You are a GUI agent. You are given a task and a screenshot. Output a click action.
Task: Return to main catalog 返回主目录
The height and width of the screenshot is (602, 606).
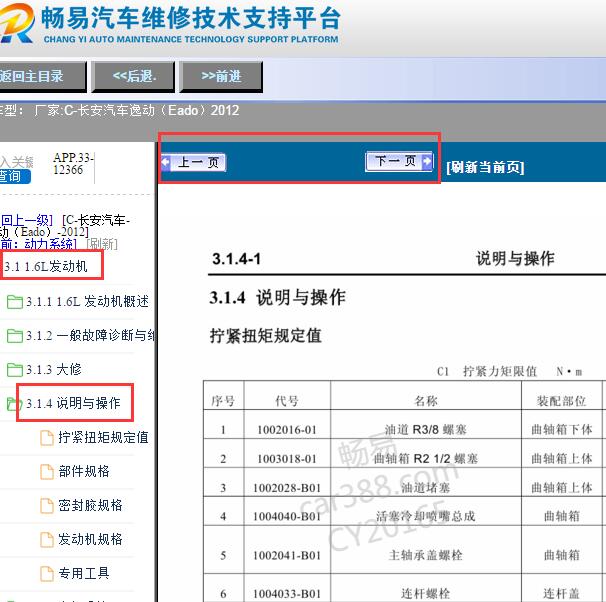tap(42, 77)
